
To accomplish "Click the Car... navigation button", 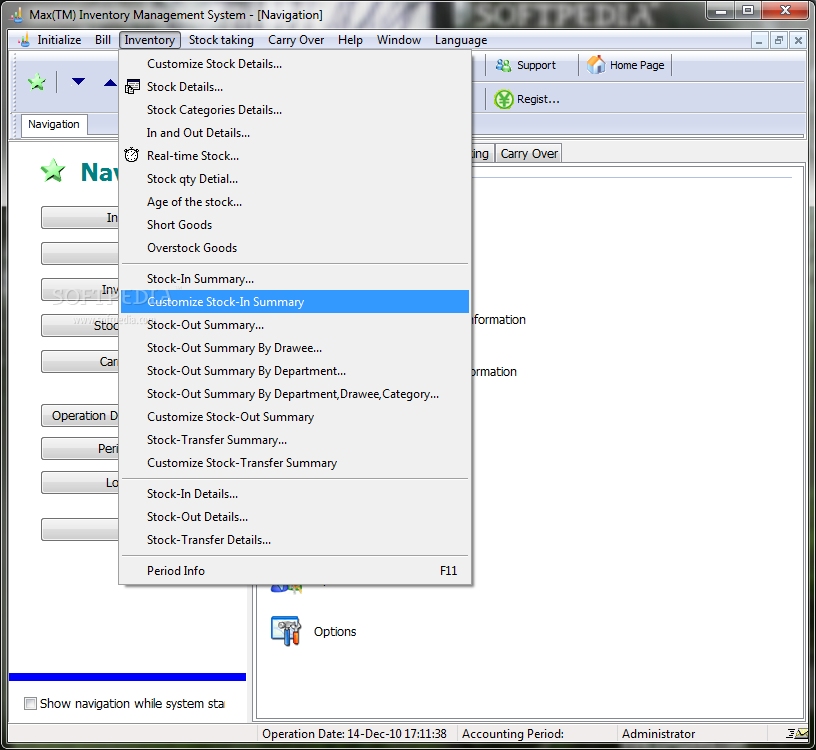I will 80,362.
